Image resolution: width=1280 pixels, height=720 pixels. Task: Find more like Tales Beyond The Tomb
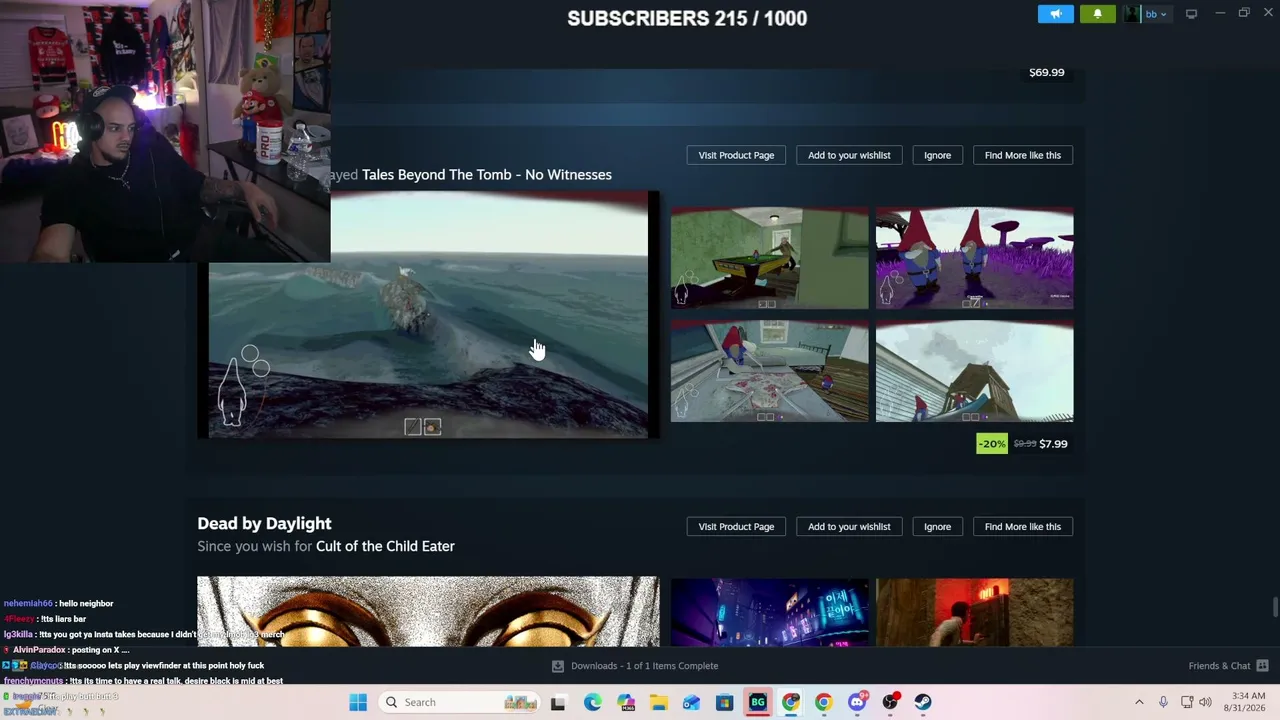1022,155
